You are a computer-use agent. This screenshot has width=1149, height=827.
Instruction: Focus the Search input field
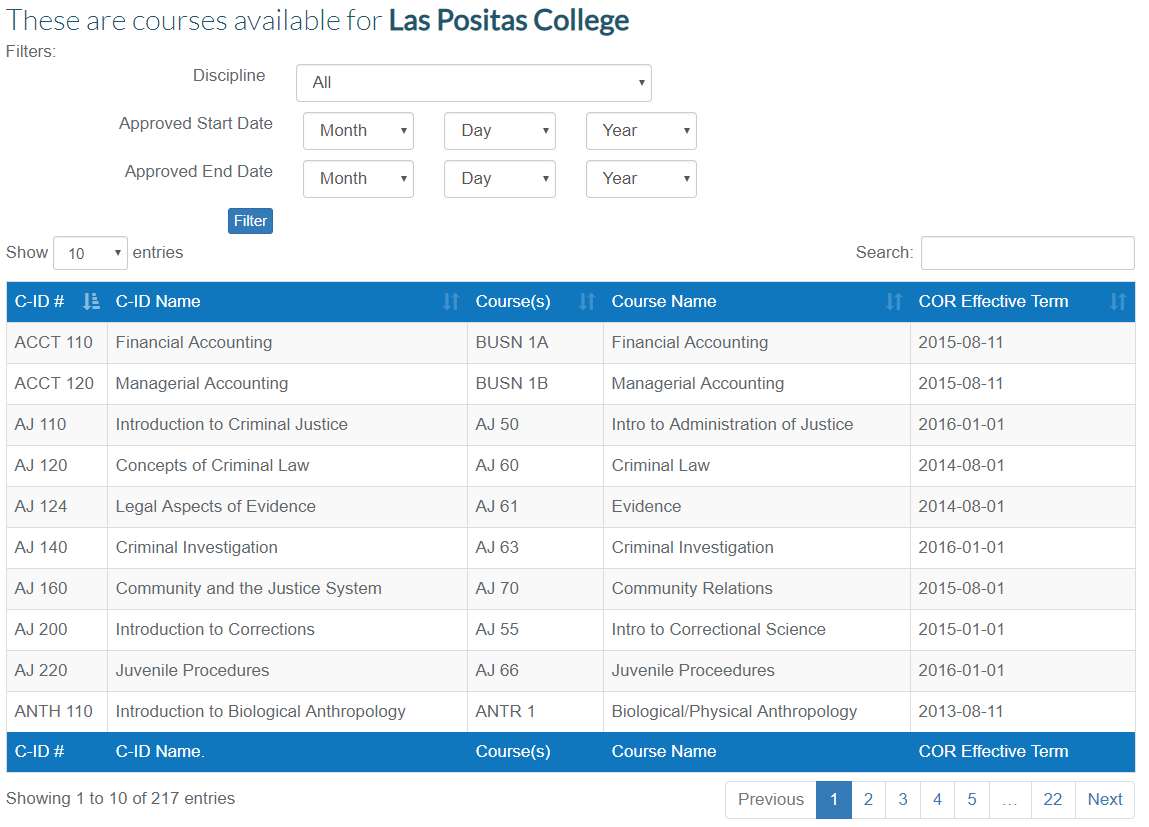(x=1027, y=253)
